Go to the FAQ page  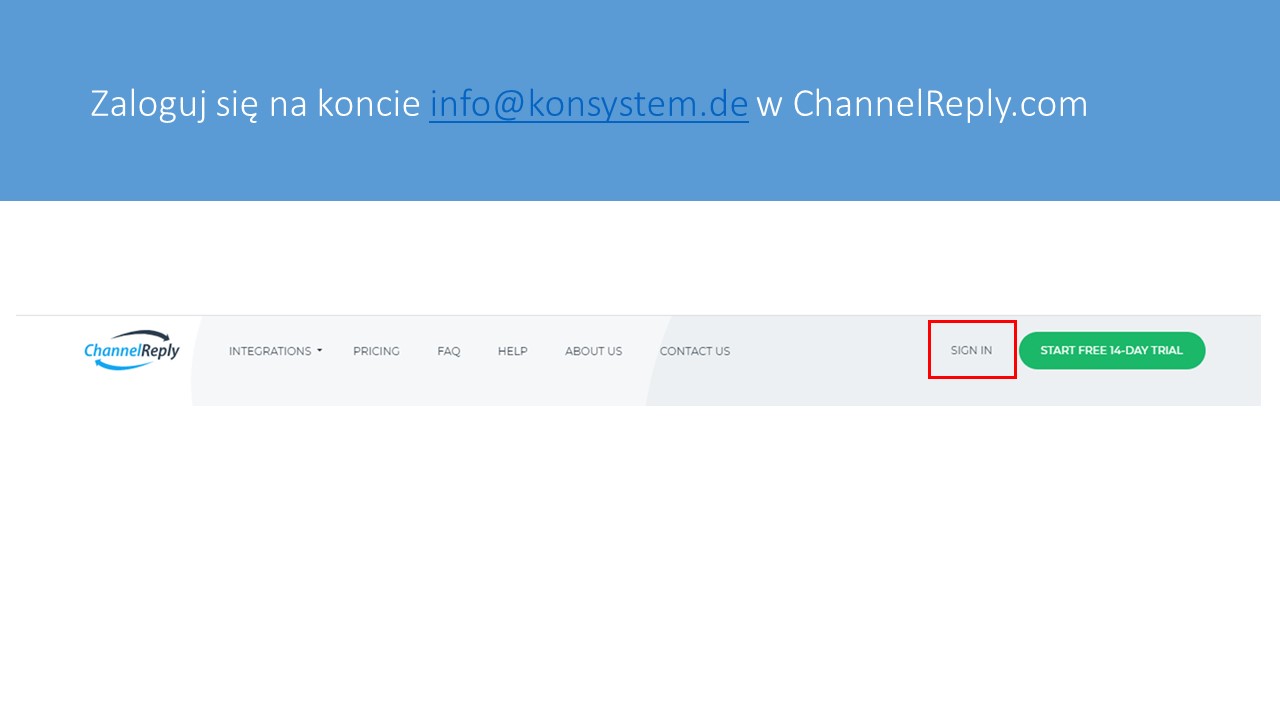pyautogui.click(x=449, y=351)
